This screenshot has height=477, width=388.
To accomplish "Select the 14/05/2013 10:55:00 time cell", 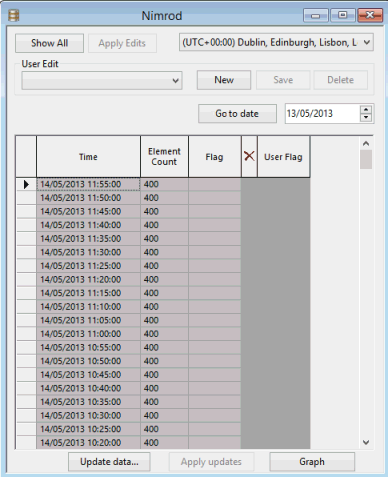I will 88,348.
